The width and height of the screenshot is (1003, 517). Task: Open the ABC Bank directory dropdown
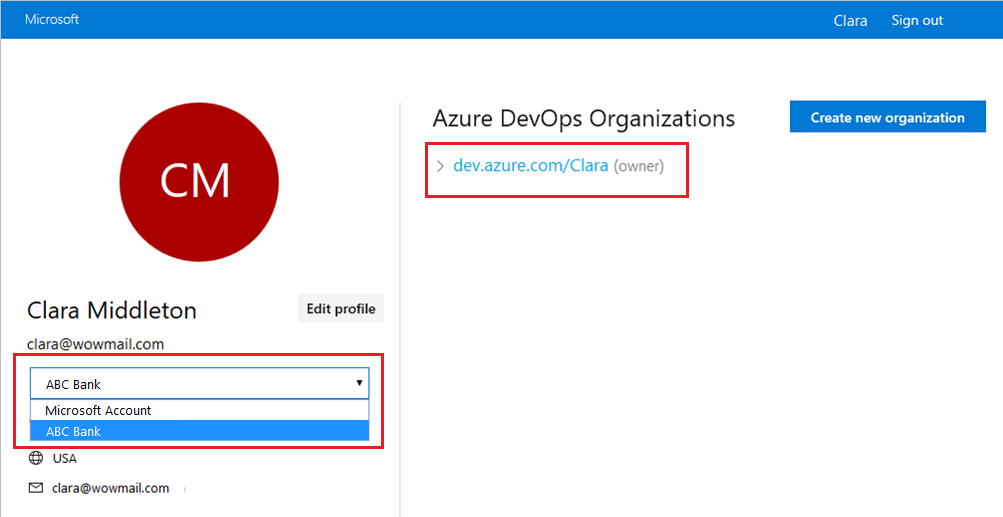click(200, 383)
